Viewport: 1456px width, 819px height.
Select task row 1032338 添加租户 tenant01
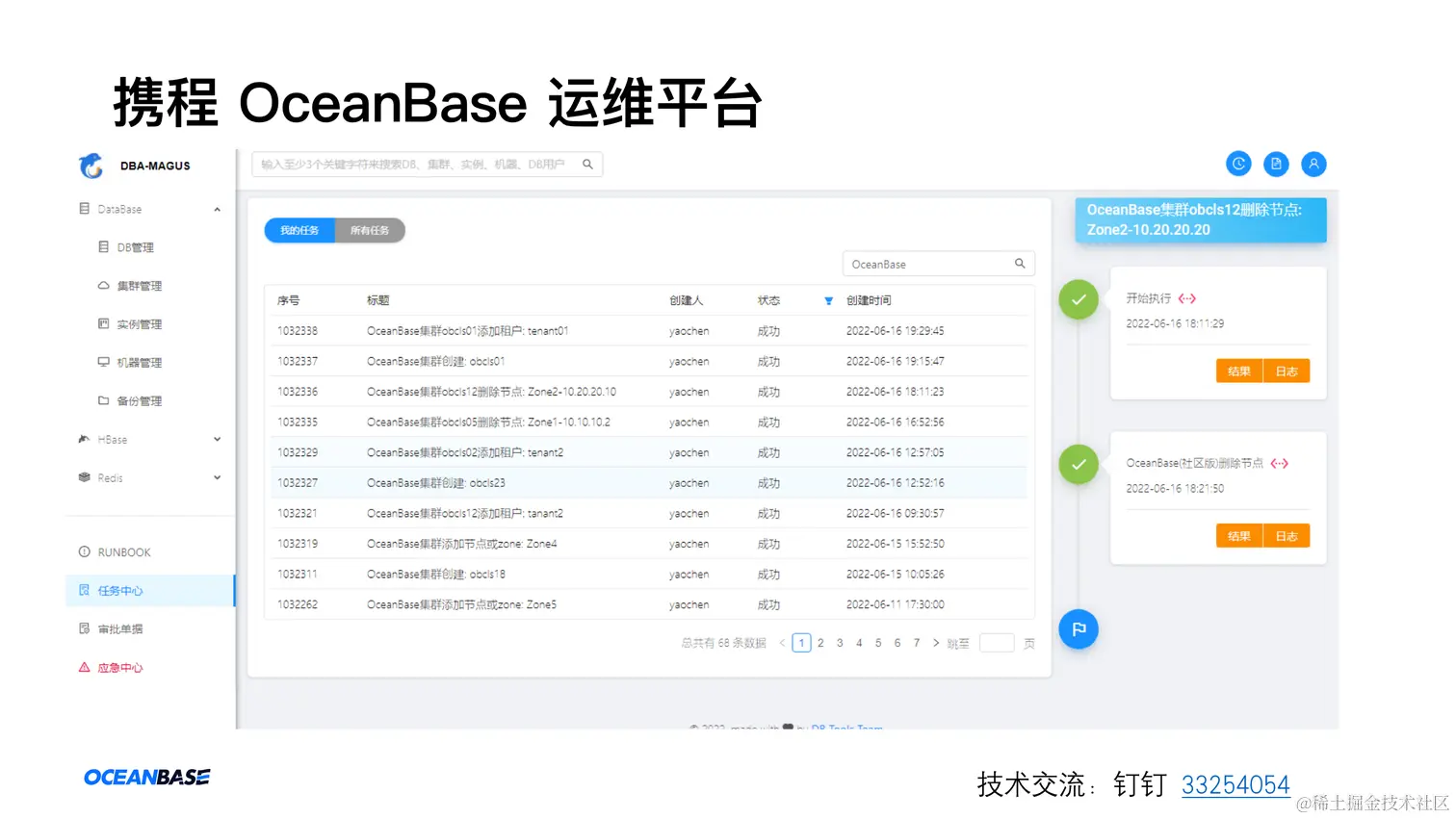click(x=649, y=331)
